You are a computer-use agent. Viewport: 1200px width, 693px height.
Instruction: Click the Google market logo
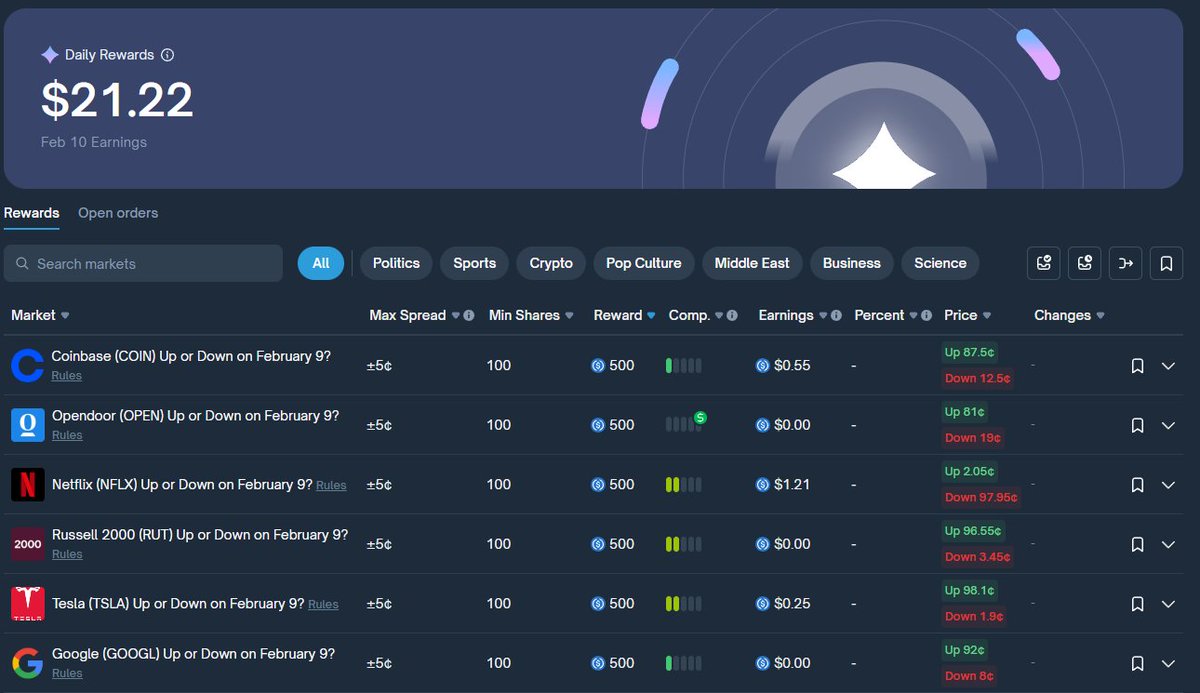pos(28,663)
